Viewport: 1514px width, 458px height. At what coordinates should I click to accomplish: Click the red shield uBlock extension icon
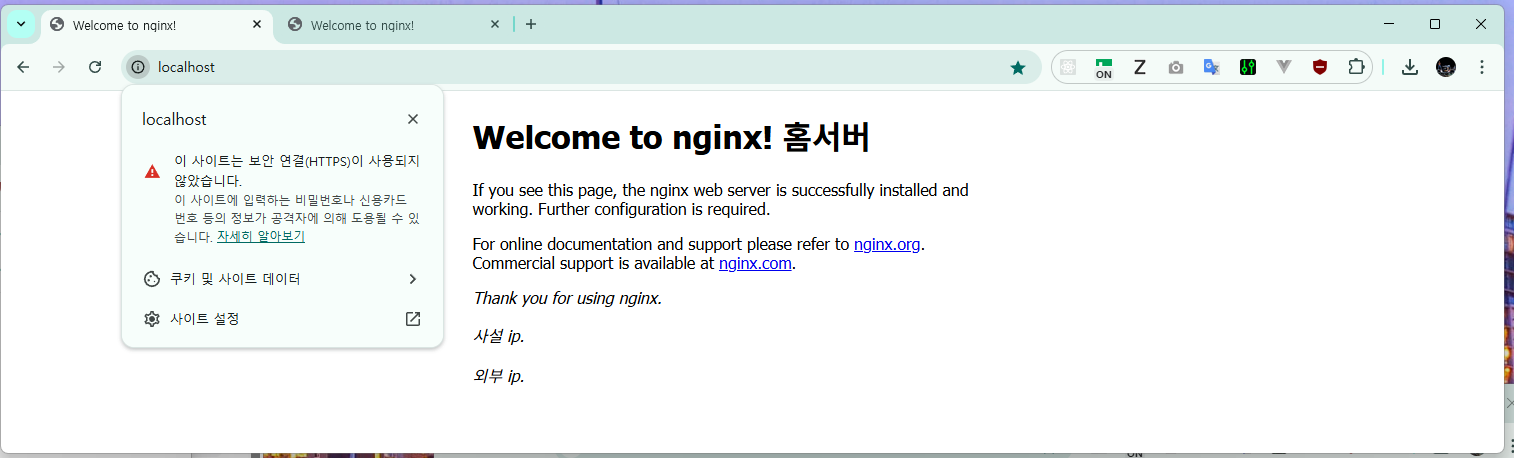[x=1320, y=67]
